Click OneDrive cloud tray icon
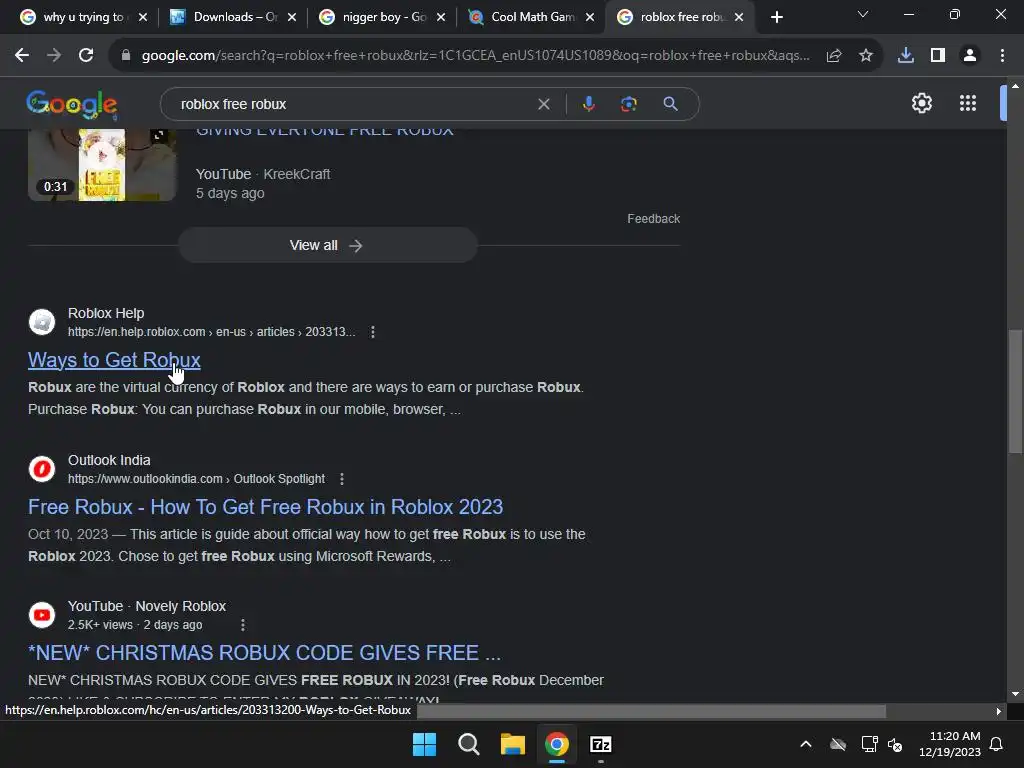 click(x=838, y=744)
